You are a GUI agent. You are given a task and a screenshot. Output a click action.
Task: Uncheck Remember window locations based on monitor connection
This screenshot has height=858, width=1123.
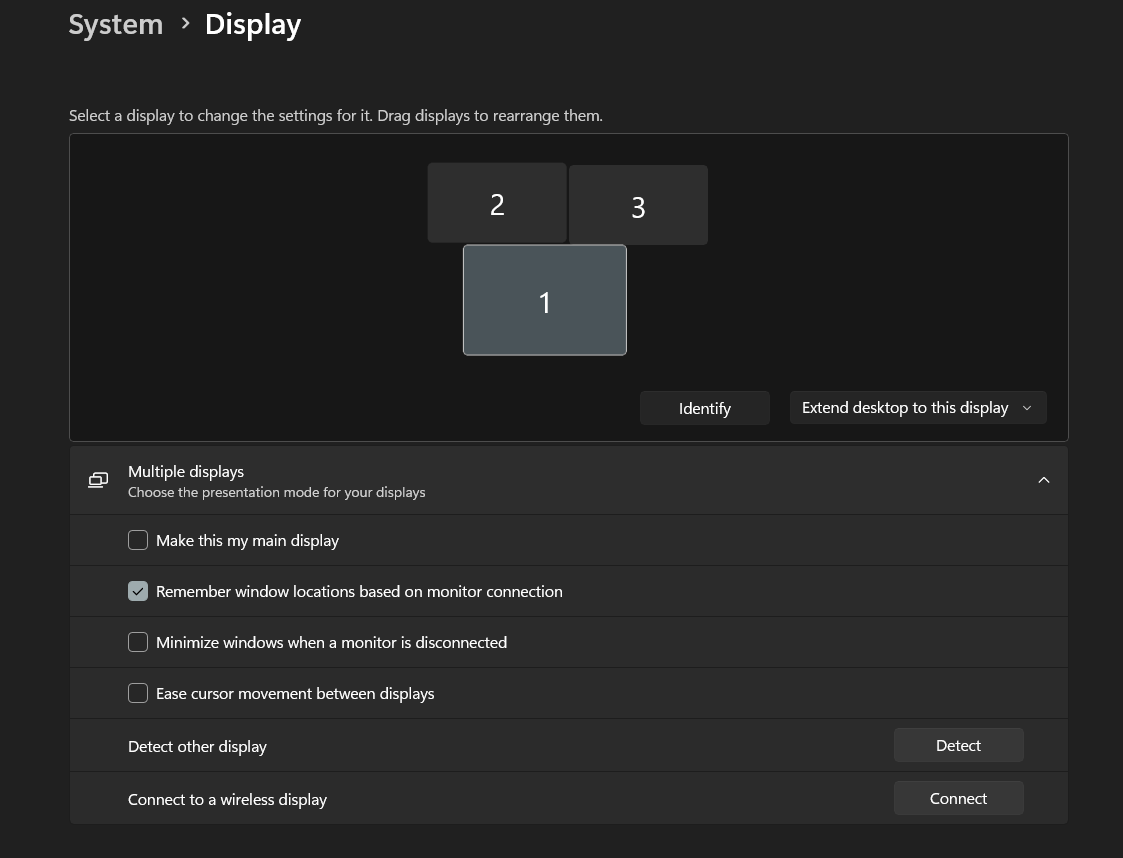tap(138, 591)
